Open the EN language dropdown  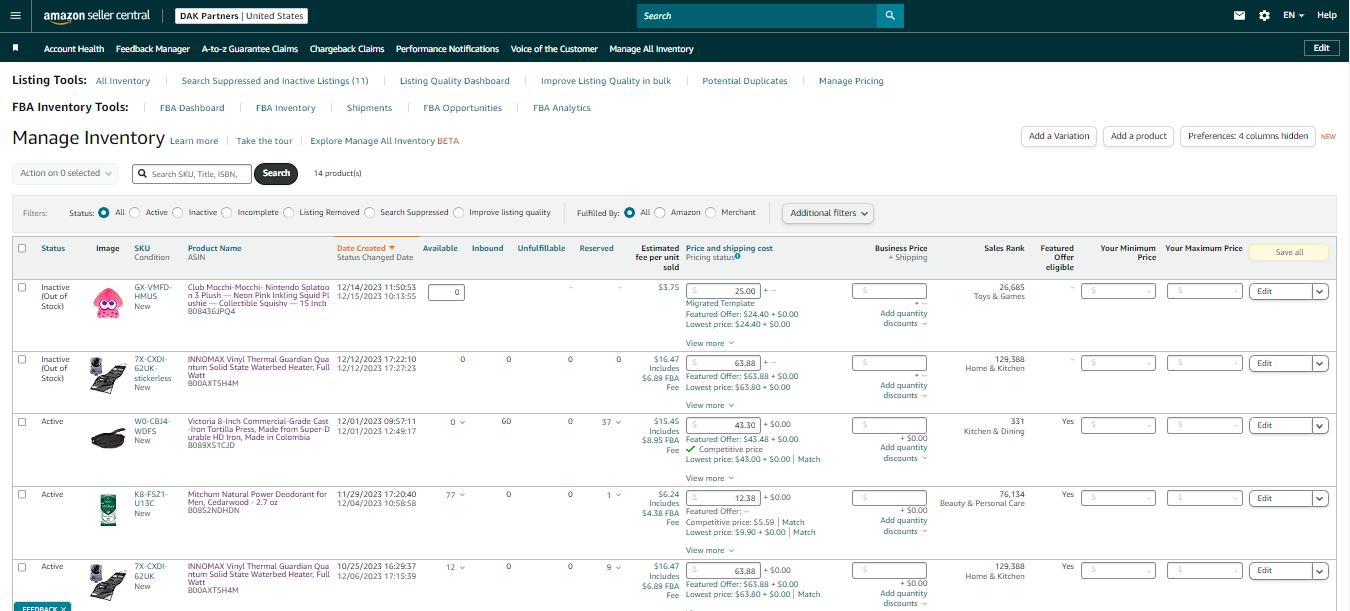1294,15
